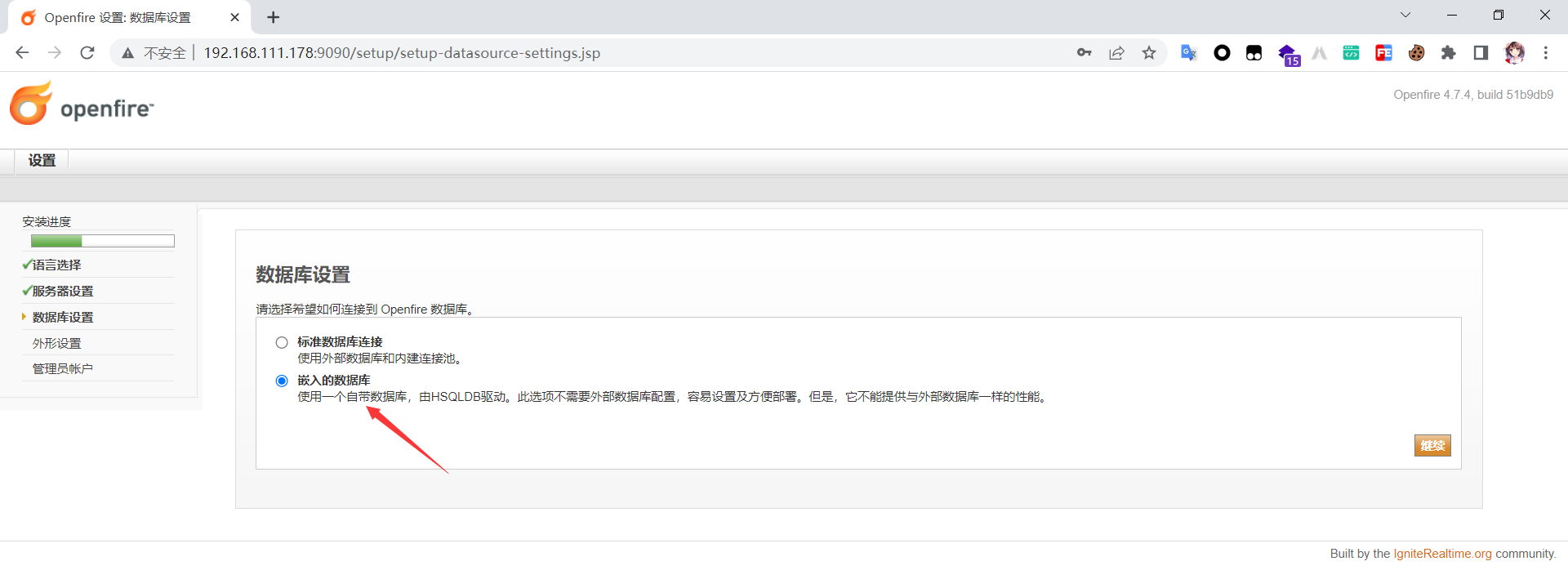This screenshot has width=1568, height=579.
Task: Click the orange 继续 continue button
Action: coord(1432,445)
